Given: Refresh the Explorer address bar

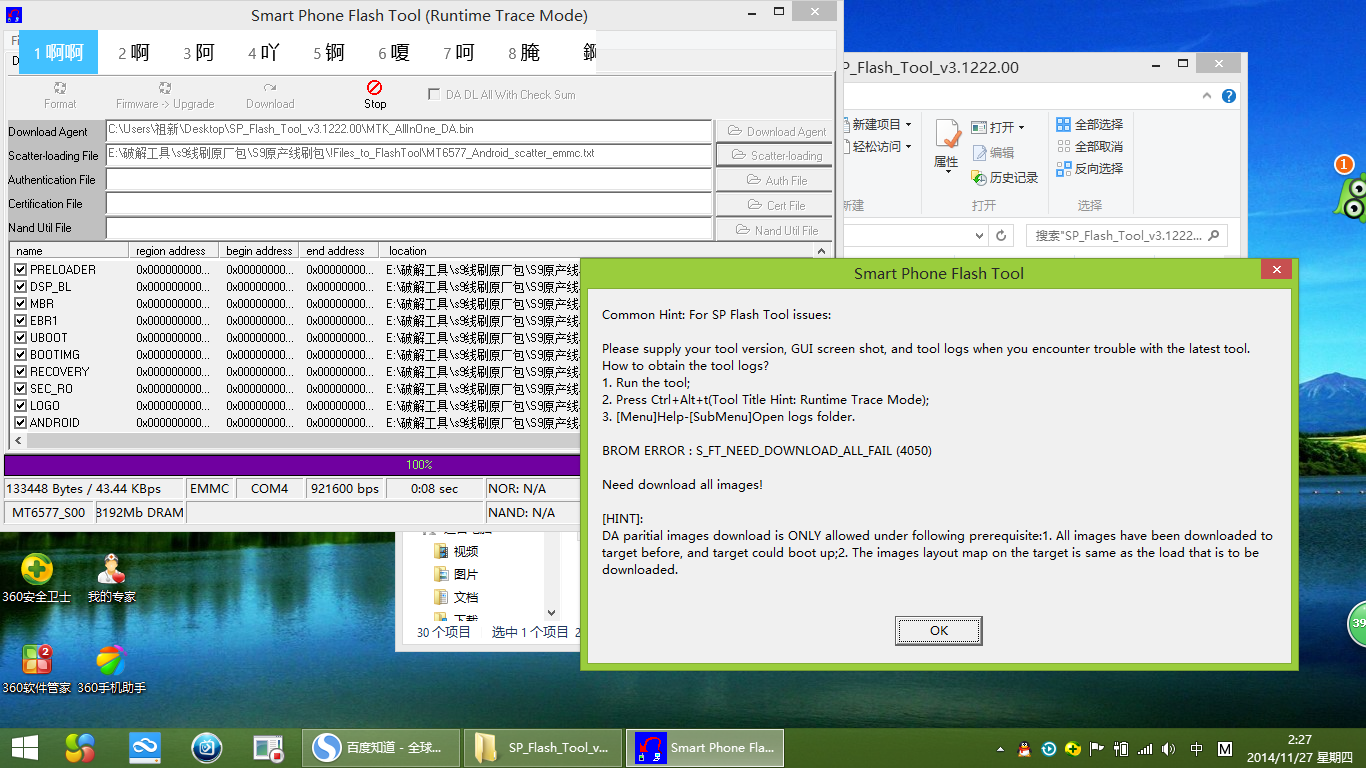Looking at the screenshot, I should coord(1001,236).
